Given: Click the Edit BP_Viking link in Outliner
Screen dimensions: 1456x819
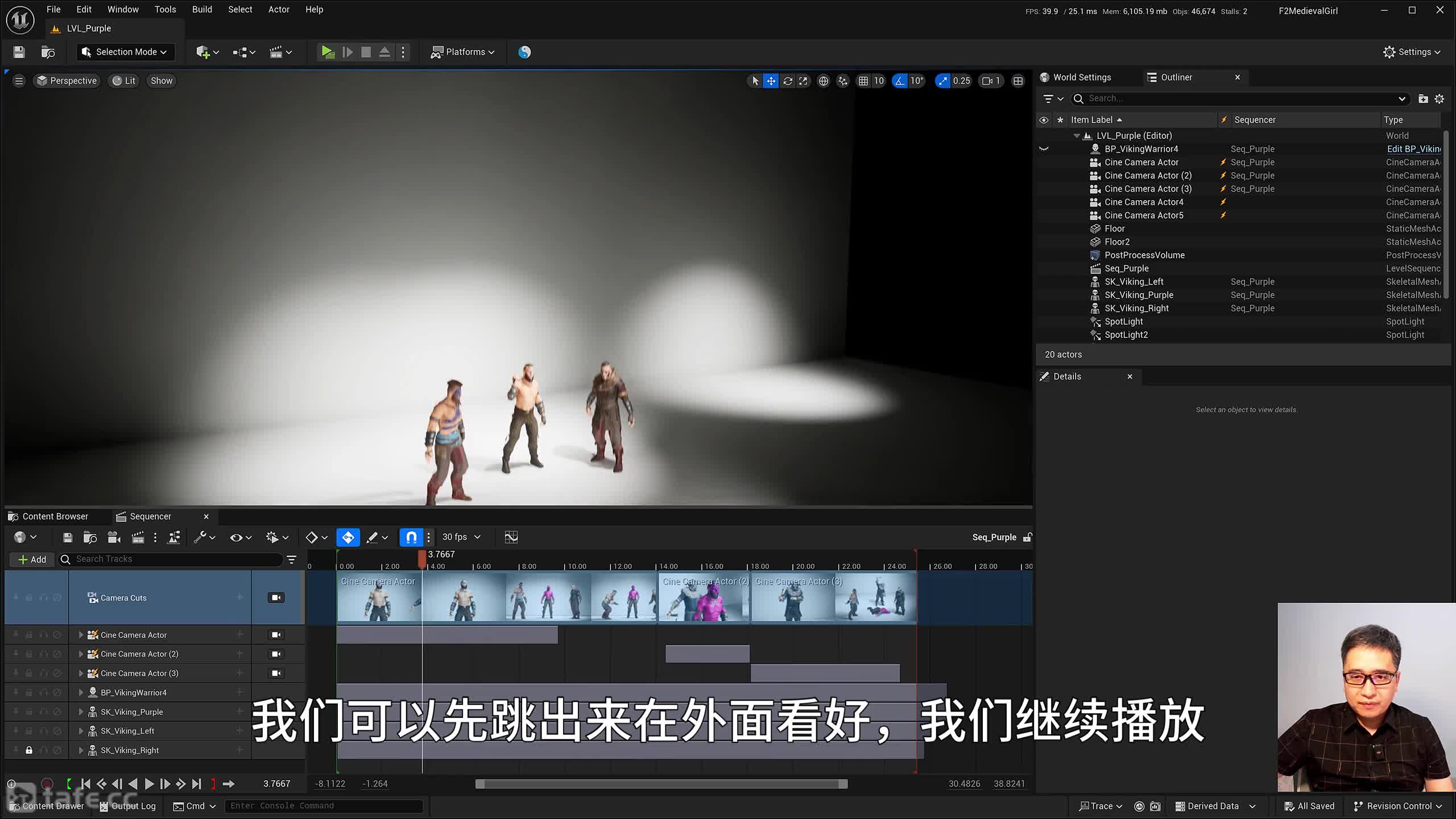Looking at the screenshot, I should (x=1413, y=149).
